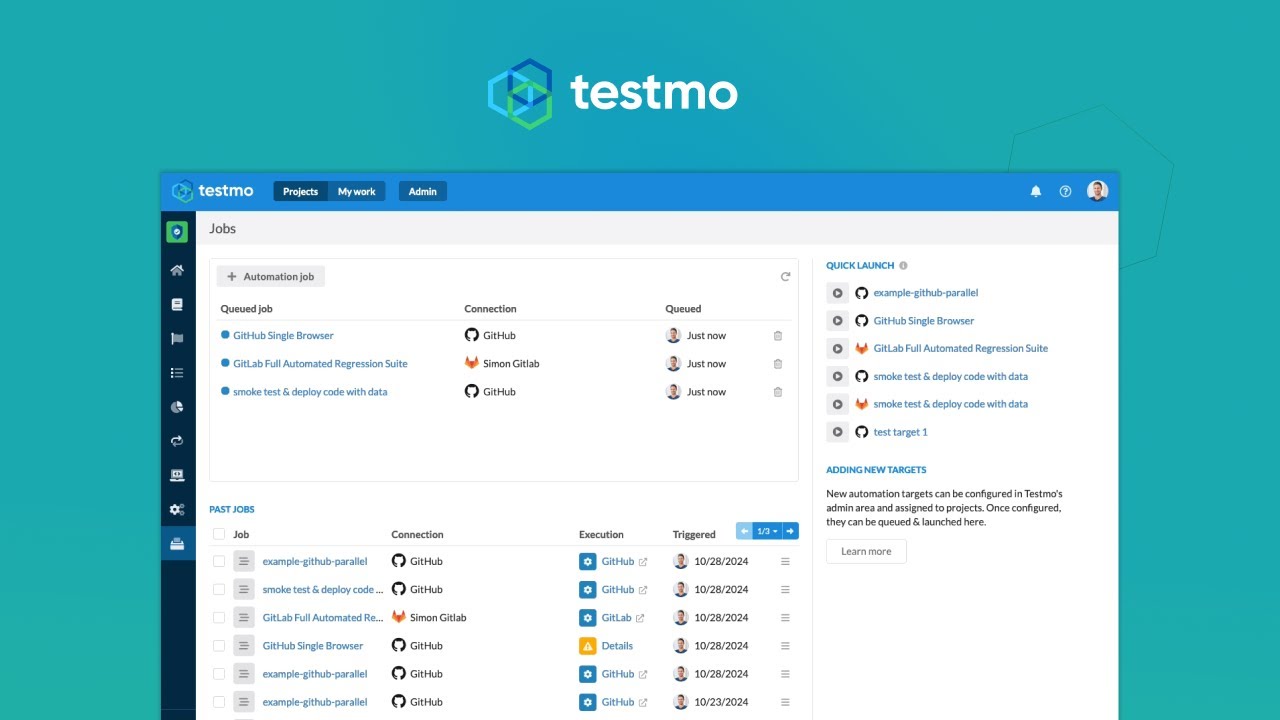
Task: Open menu for GitHub Single Browser past job
Action: tap(785, 646)
